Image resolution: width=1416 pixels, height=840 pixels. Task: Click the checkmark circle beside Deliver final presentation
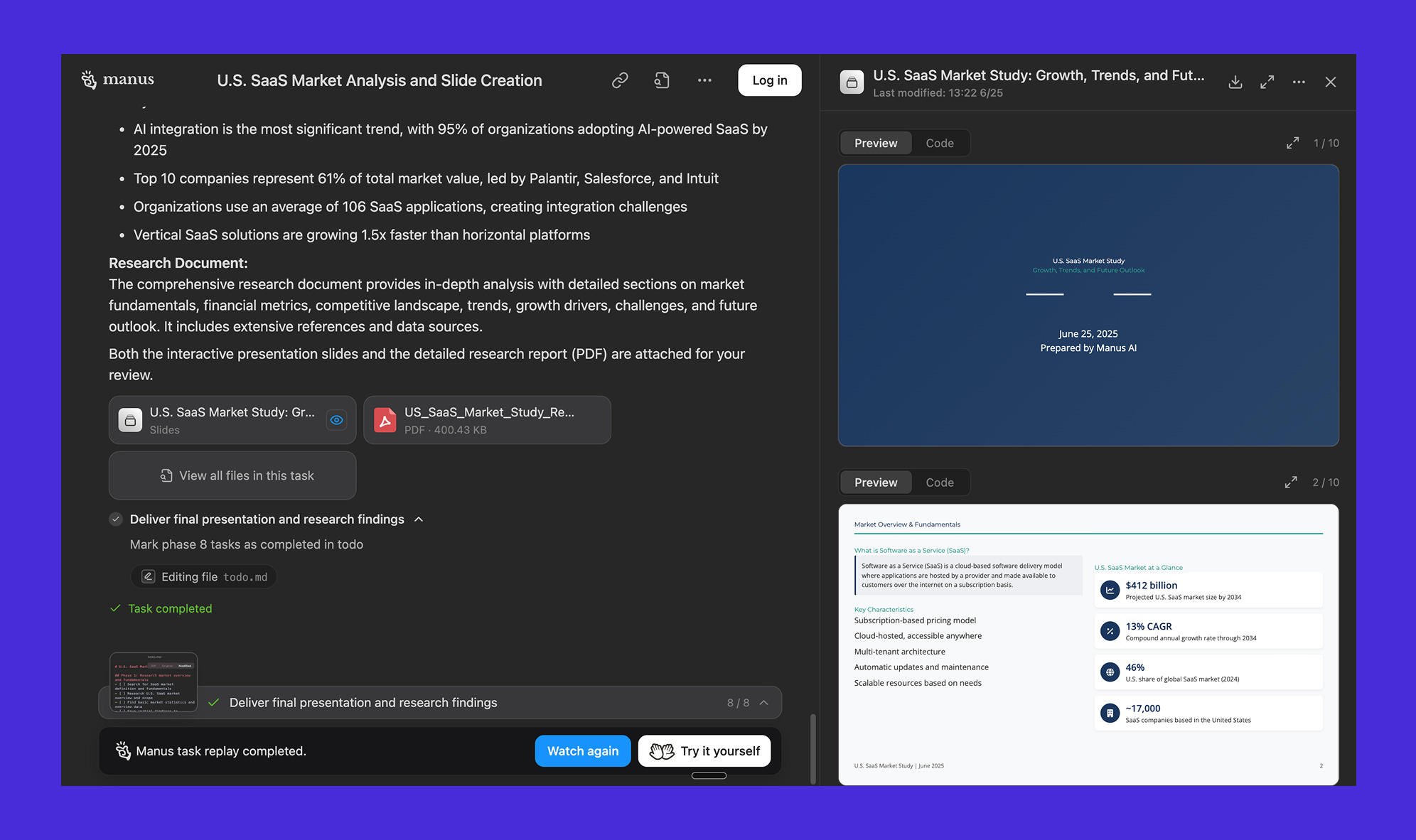pyautogui.click(x=116, y=519)
